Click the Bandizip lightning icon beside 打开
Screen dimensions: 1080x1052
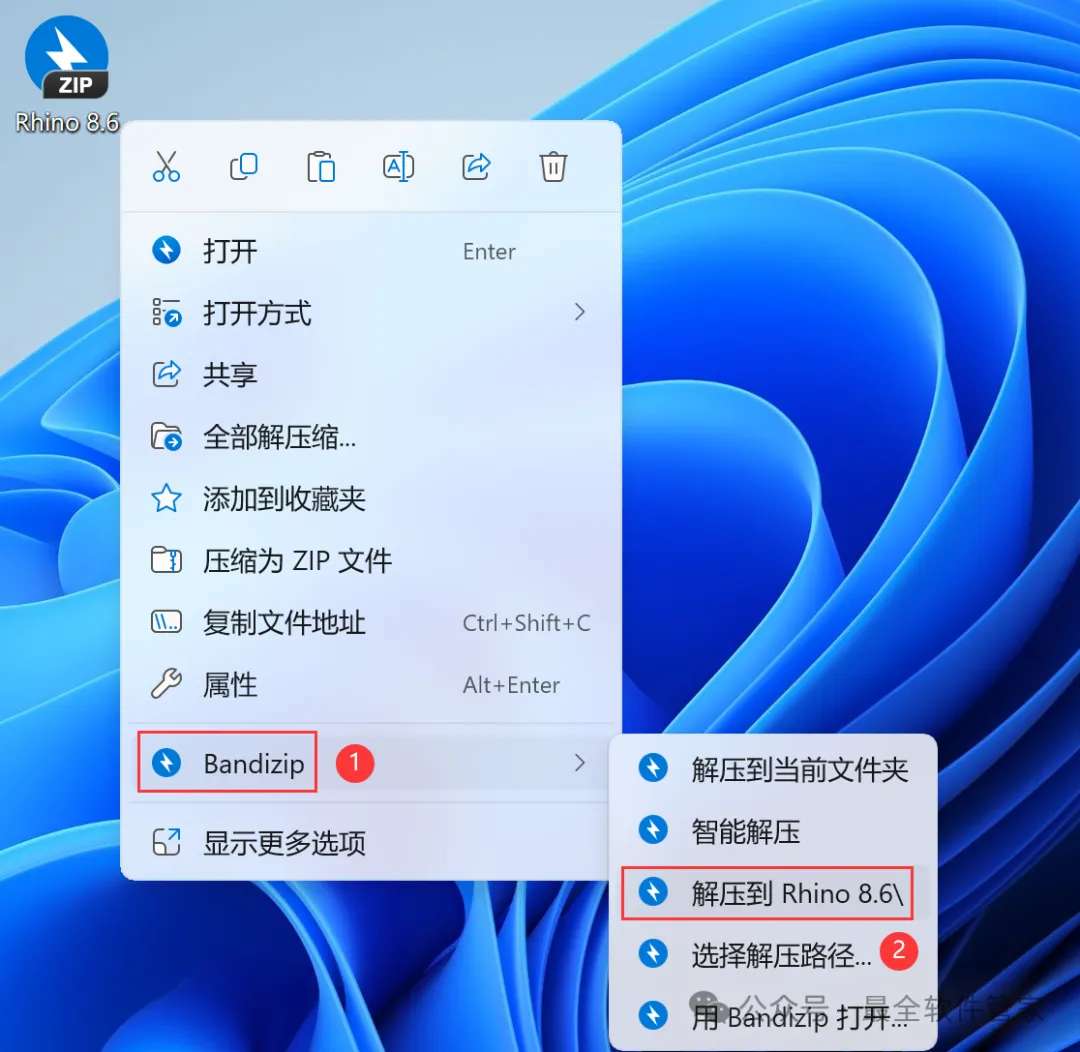pyautogui.click(x=166, y=250)
